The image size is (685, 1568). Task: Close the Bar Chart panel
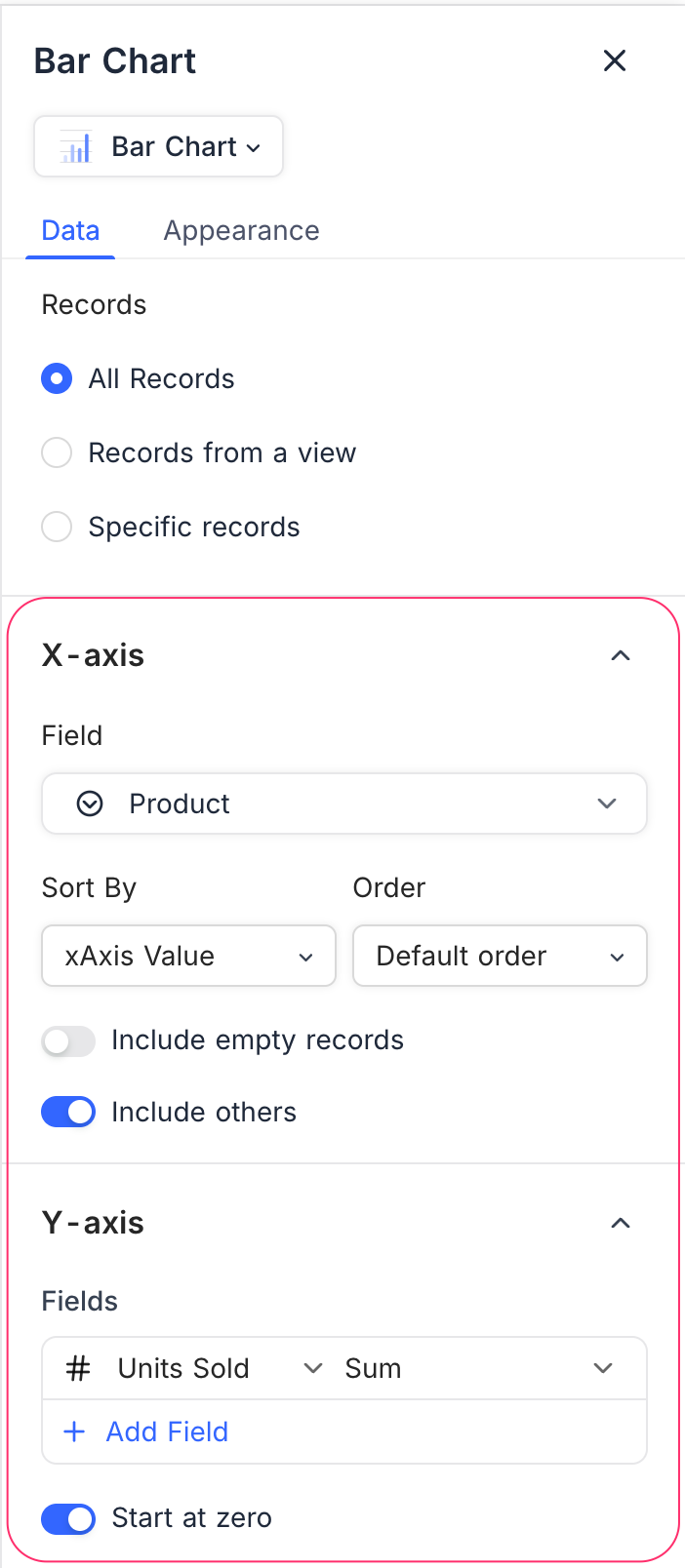coord(615,60)
